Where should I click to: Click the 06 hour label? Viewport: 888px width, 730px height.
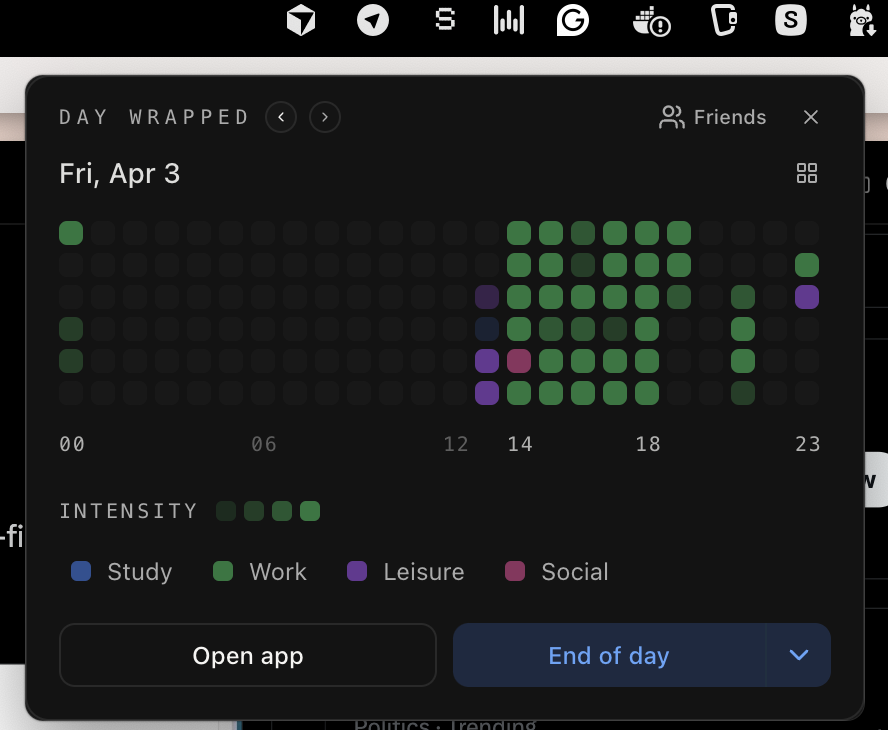pyautogui.click(x=264, y=444)
